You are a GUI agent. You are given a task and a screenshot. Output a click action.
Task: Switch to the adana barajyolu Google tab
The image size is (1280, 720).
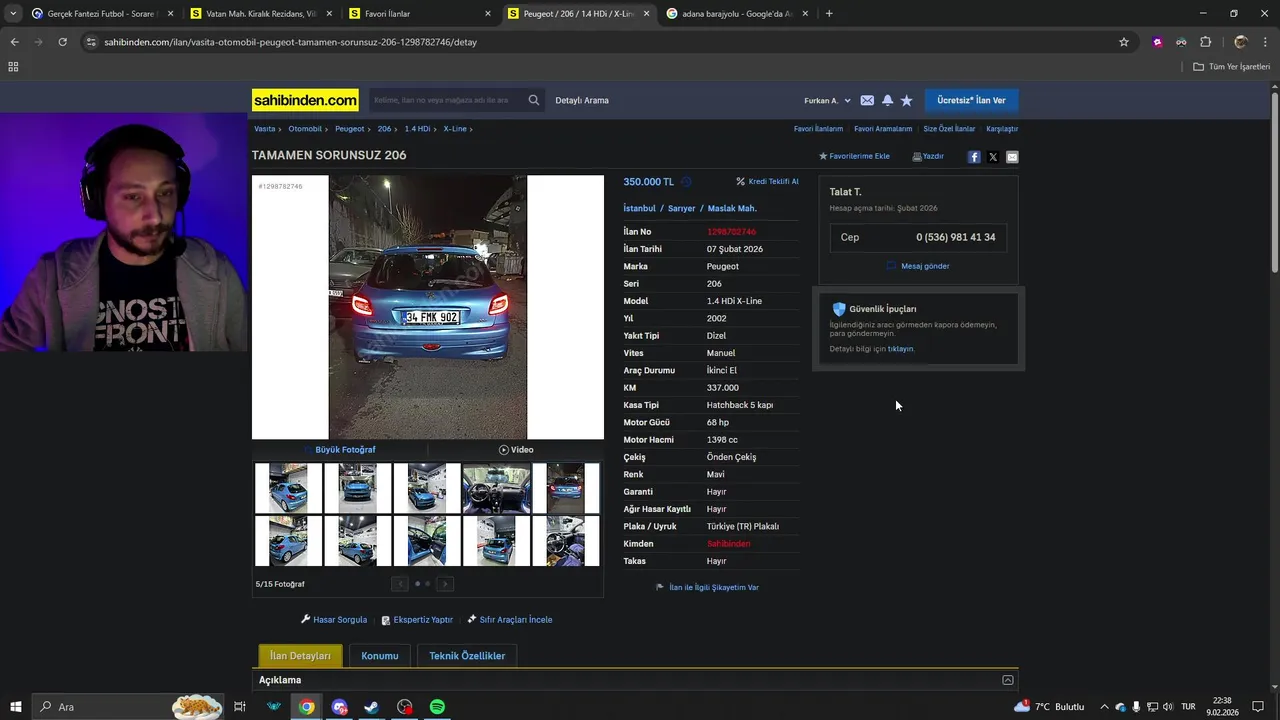pos(736,14)
